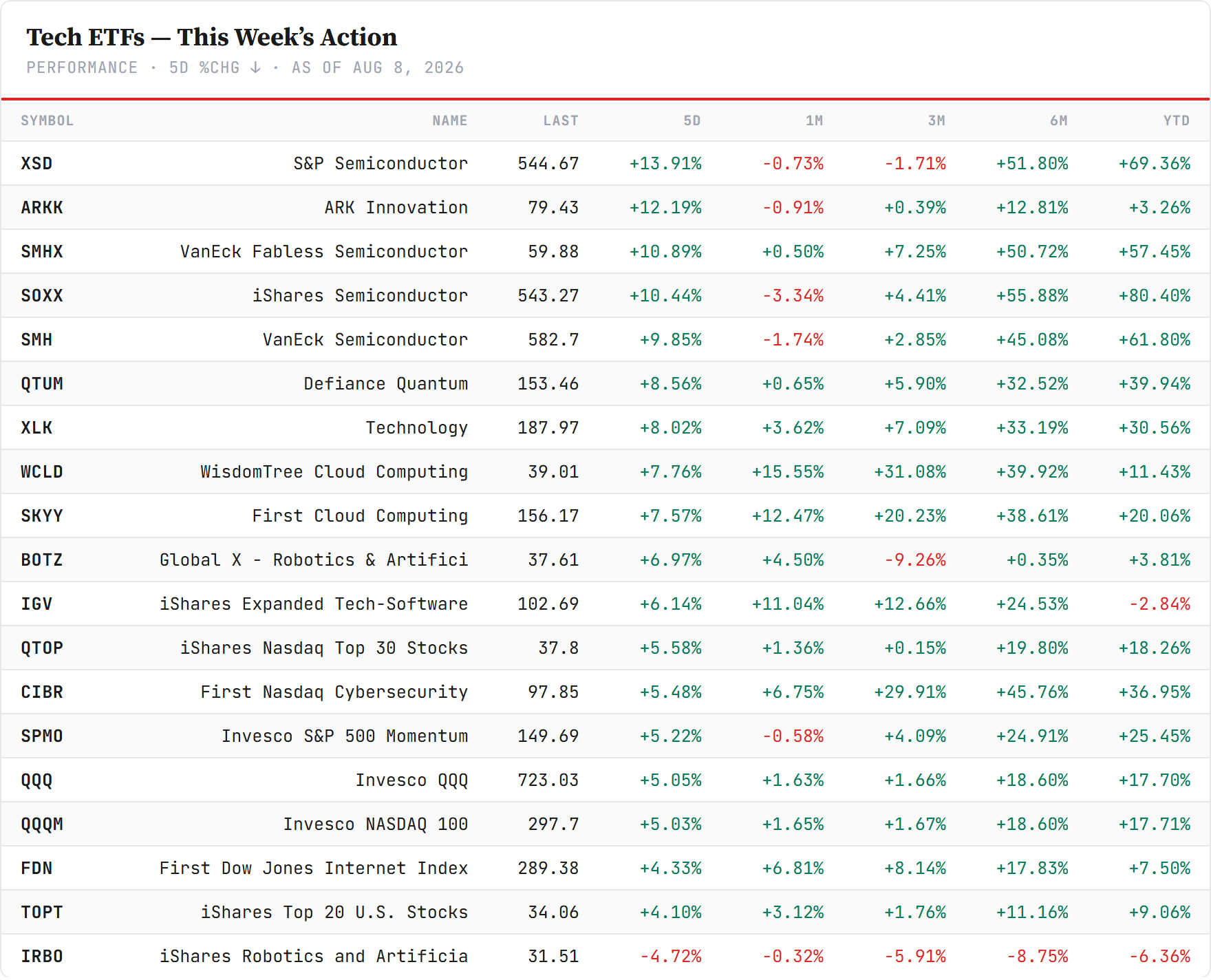Click the SMH ticker symbol
The height and width of the screenshot is (980, 1211).
click(36, 340)
